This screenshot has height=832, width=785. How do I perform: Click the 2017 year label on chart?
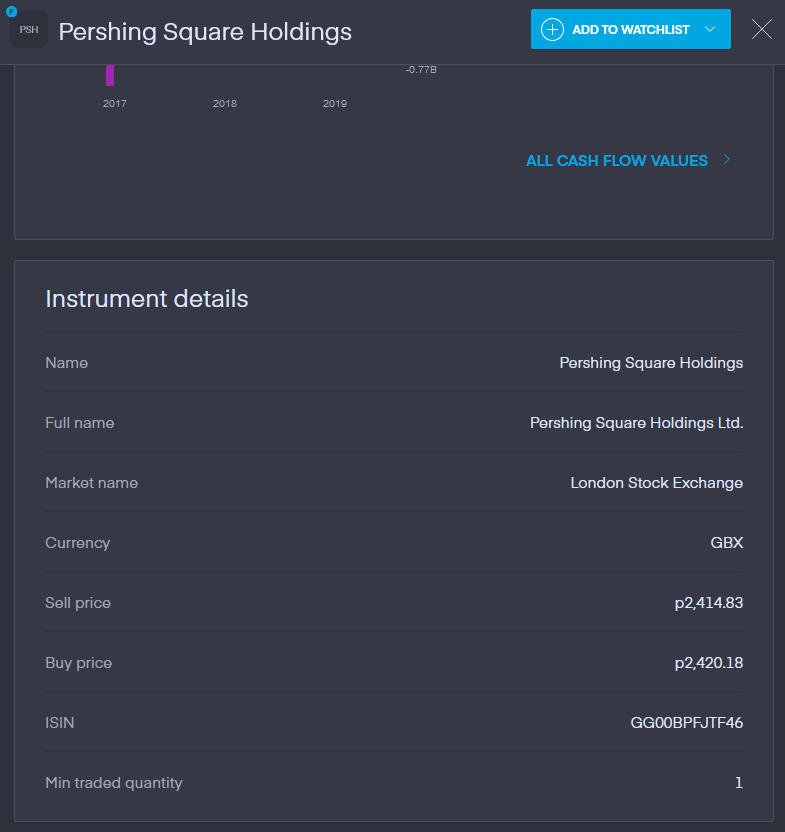[x=115, y=104]
